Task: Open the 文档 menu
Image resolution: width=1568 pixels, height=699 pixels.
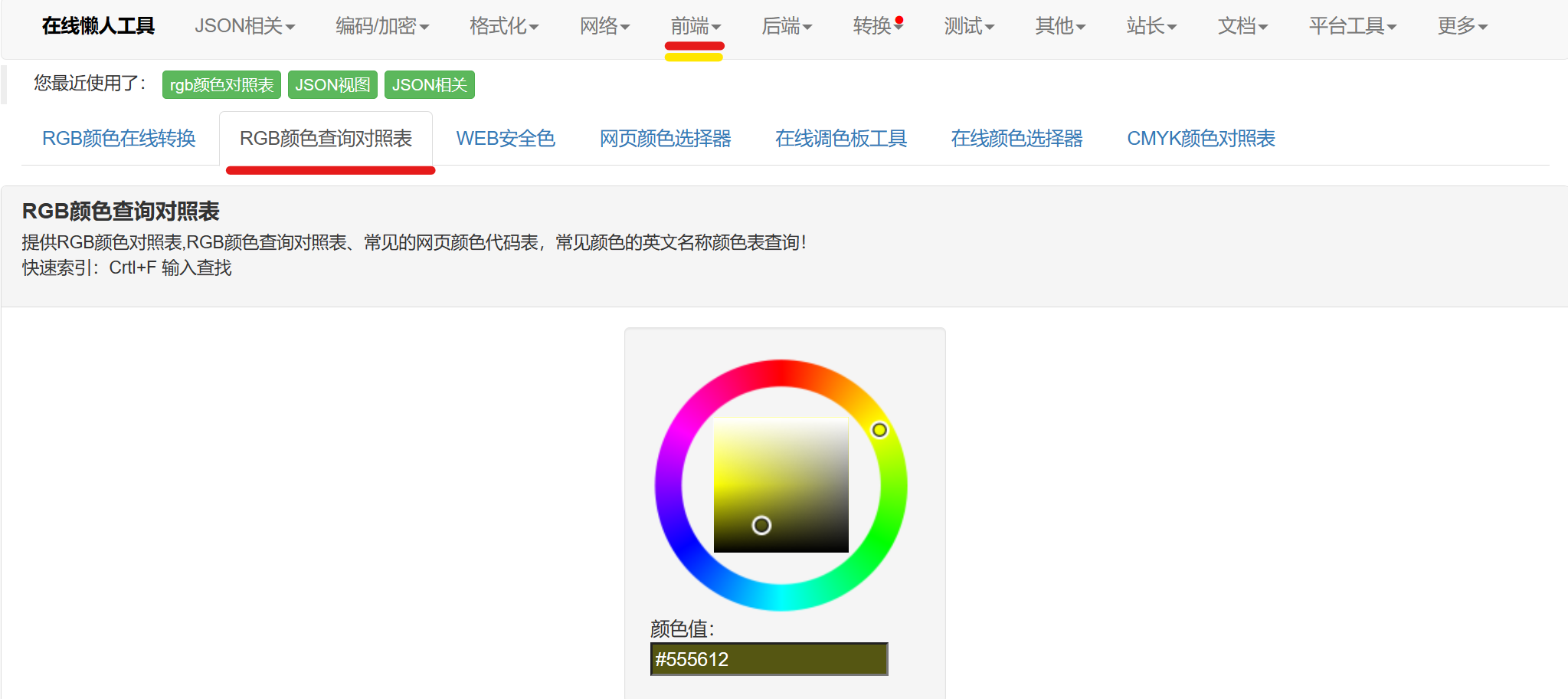Action: tap(1242, 26)
